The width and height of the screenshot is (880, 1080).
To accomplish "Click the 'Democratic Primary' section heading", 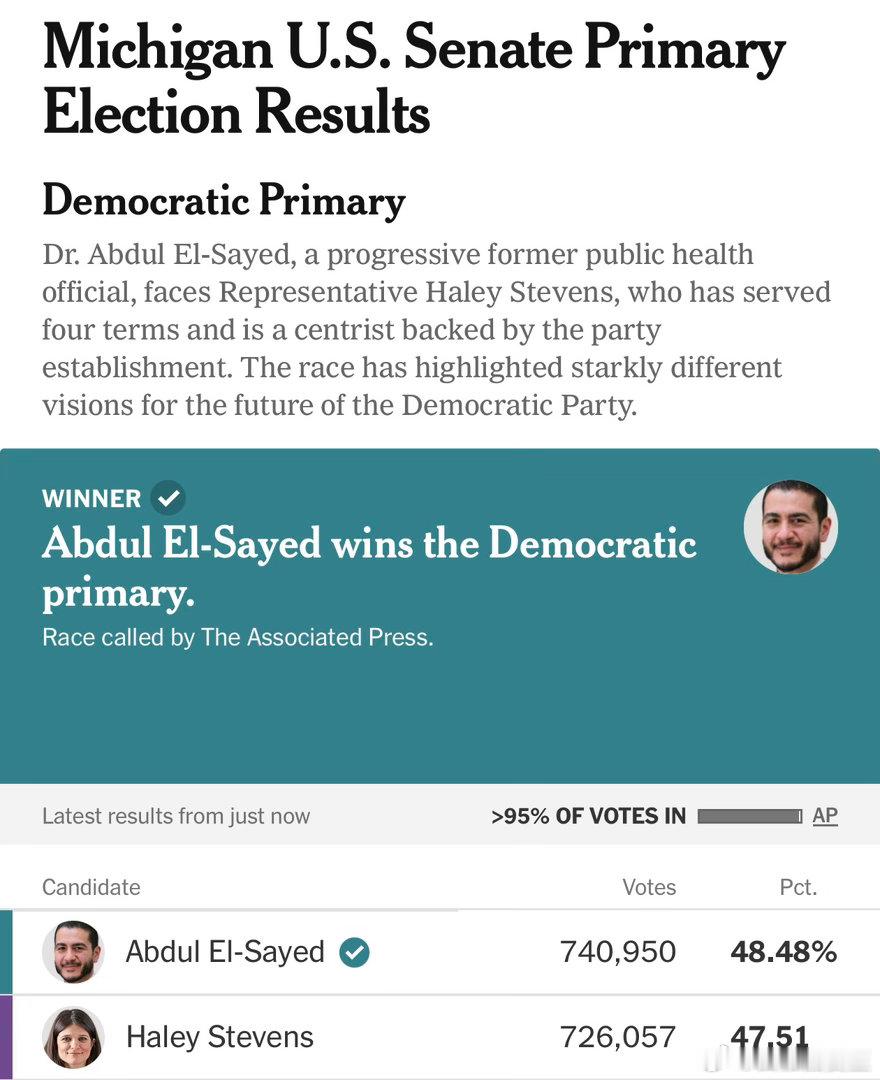I will (x=224, y=200).
